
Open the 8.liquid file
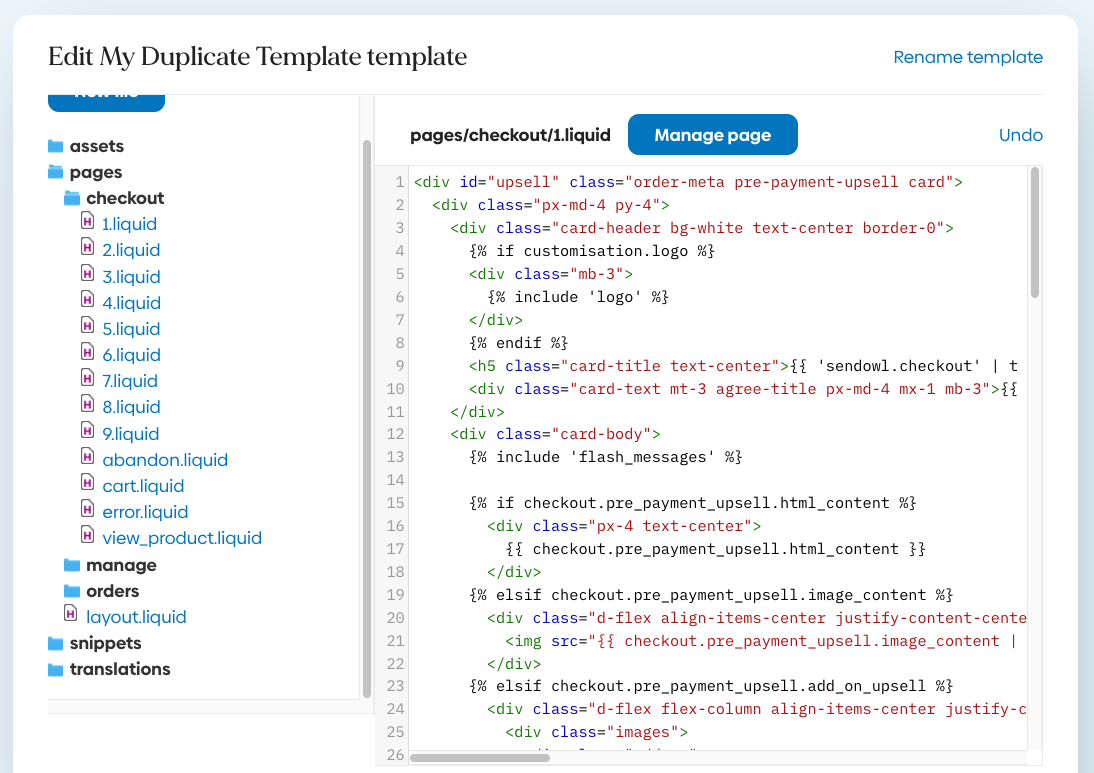tap(131, 407)
